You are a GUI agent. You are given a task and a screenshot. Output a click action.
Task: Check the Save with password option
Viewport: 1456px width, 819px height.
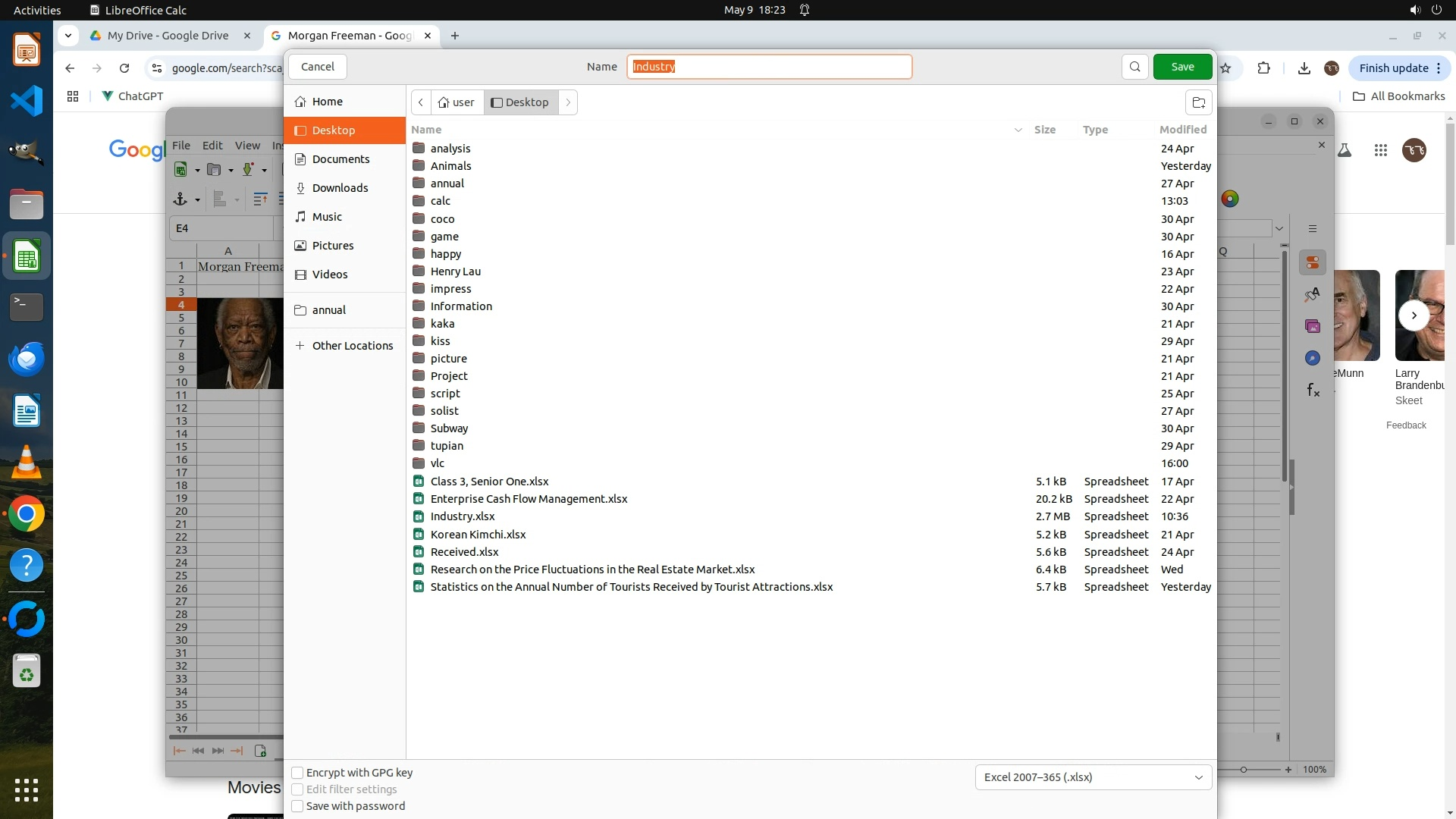tap(297, 806)
